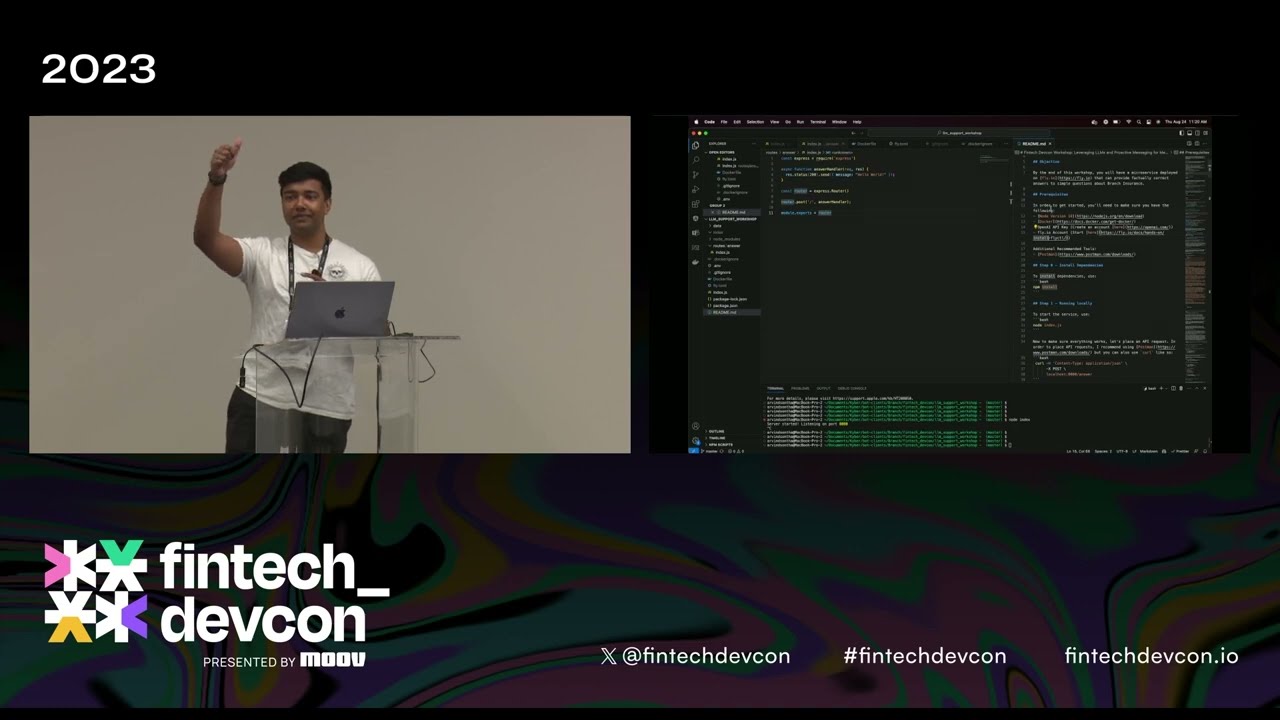This screenshot has width=1280, height=720.
Task: Toggle the bottom panel layout button
Action: click(x=1189, y=133)
